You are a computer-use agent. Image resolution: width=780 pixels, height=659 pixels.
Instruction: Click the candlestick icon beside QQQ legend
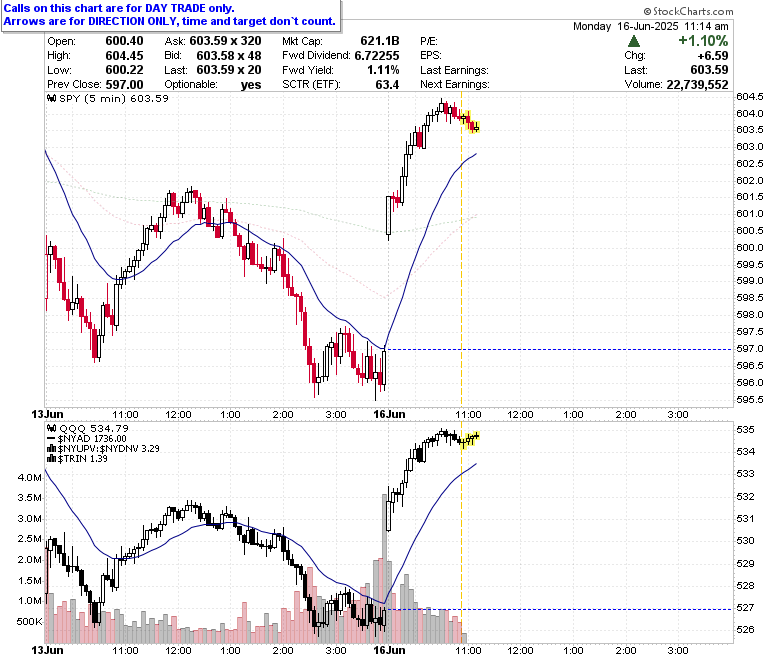point(51,428)
